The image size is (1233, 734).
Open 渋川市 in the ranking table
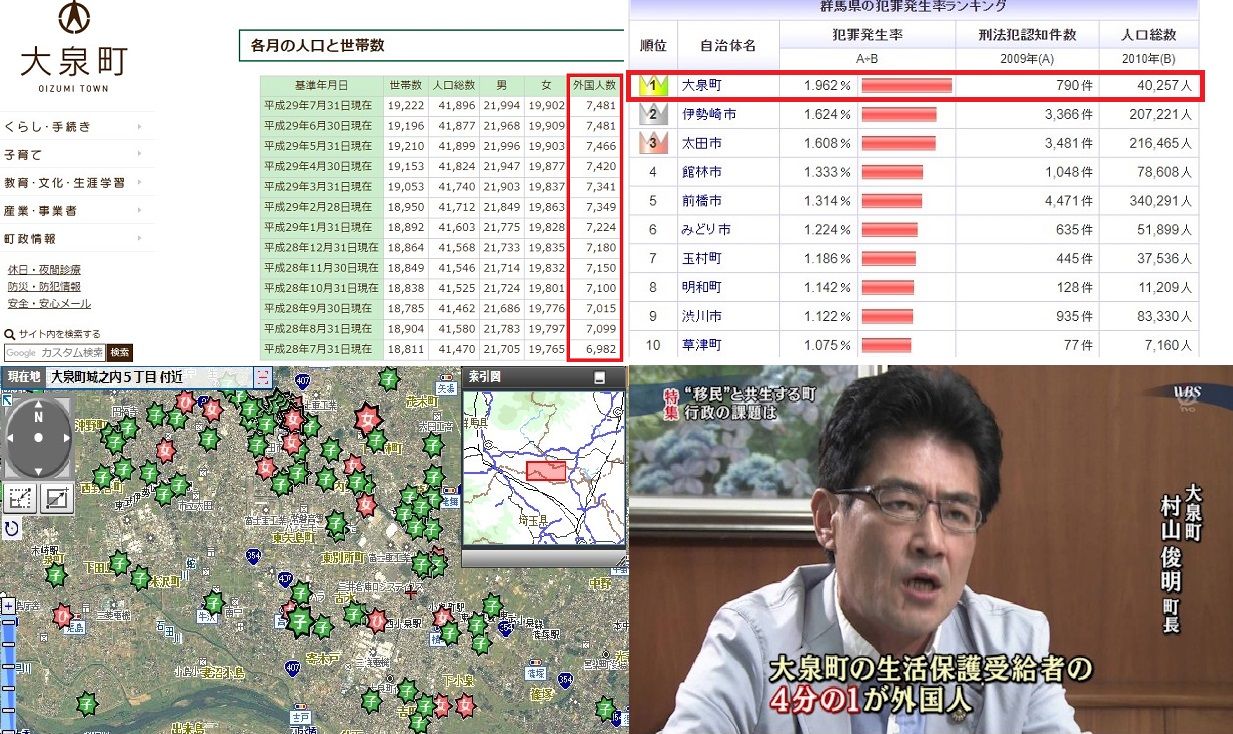(701, 316)
